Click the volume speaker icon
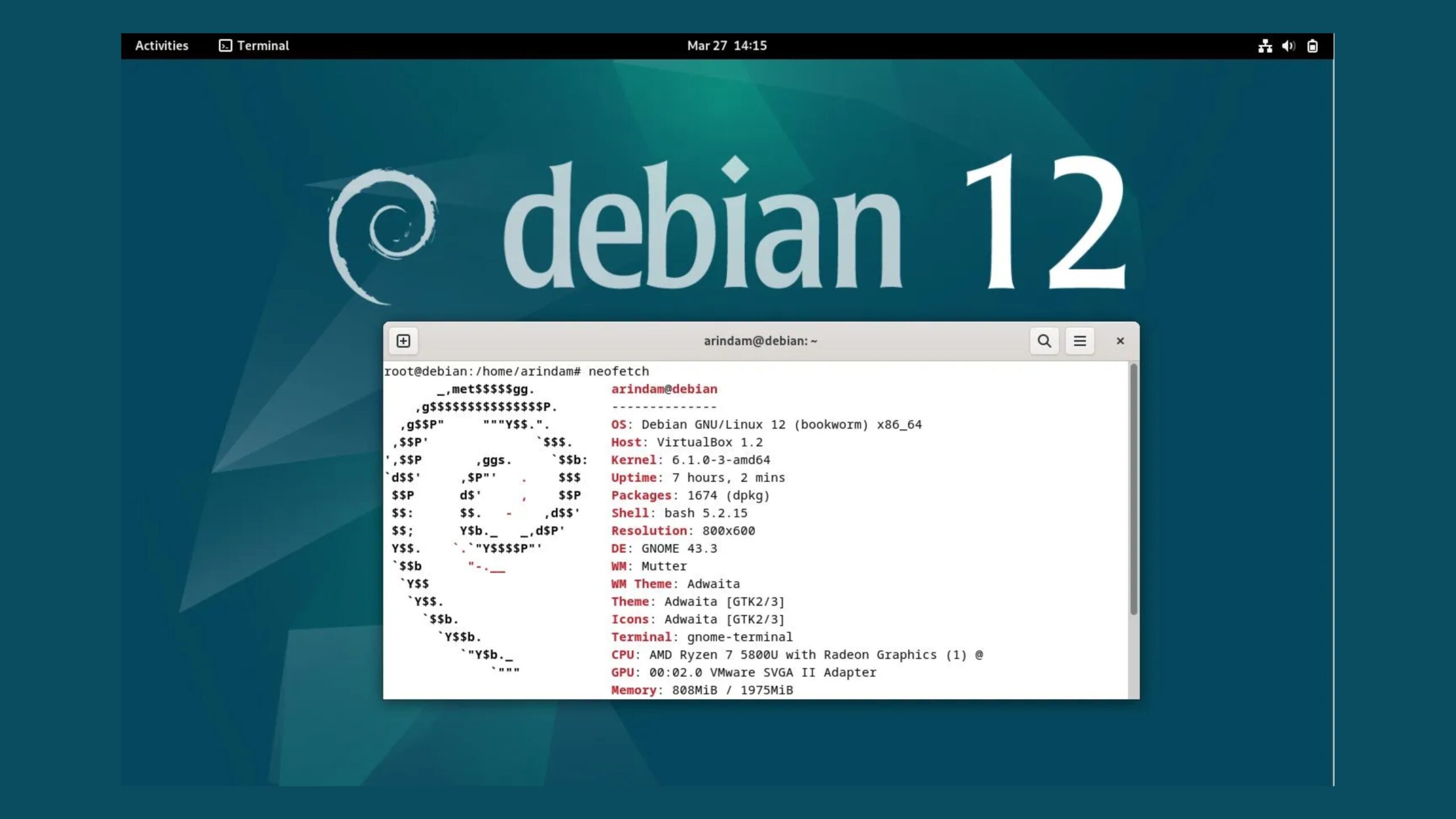The image size is (1456, 819). coord(1288,46)
